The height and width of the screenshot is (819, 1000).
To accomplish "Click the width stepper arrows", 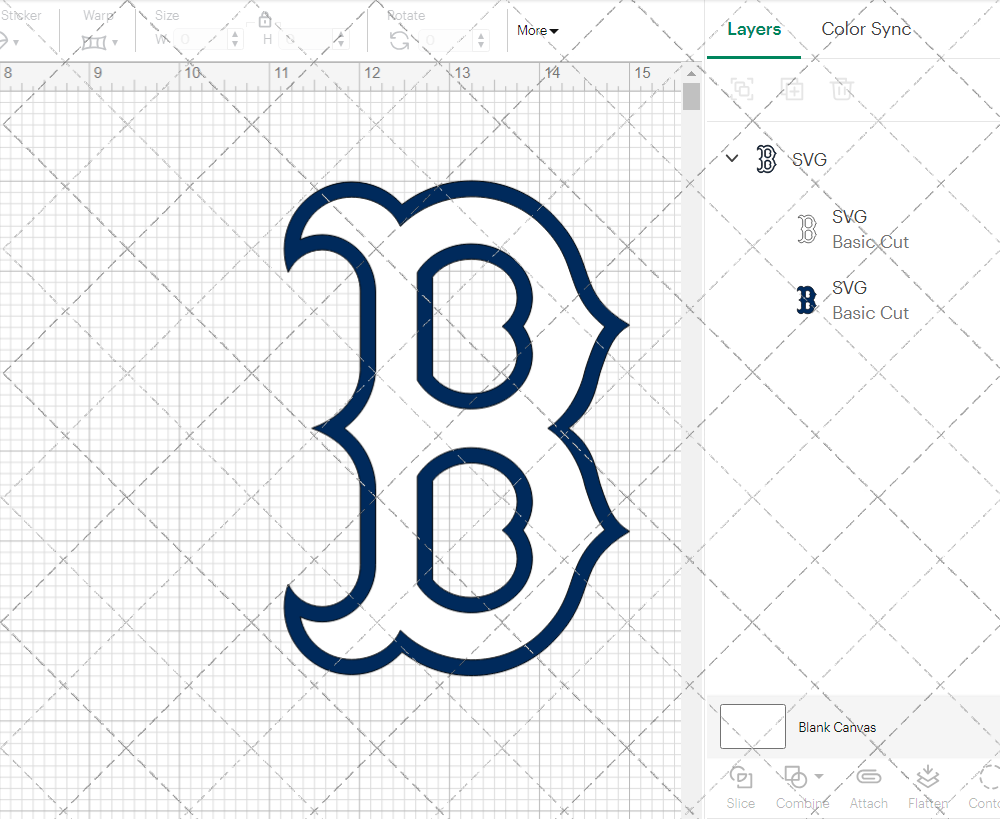I will pyautogui.click(x=235, y=40).
